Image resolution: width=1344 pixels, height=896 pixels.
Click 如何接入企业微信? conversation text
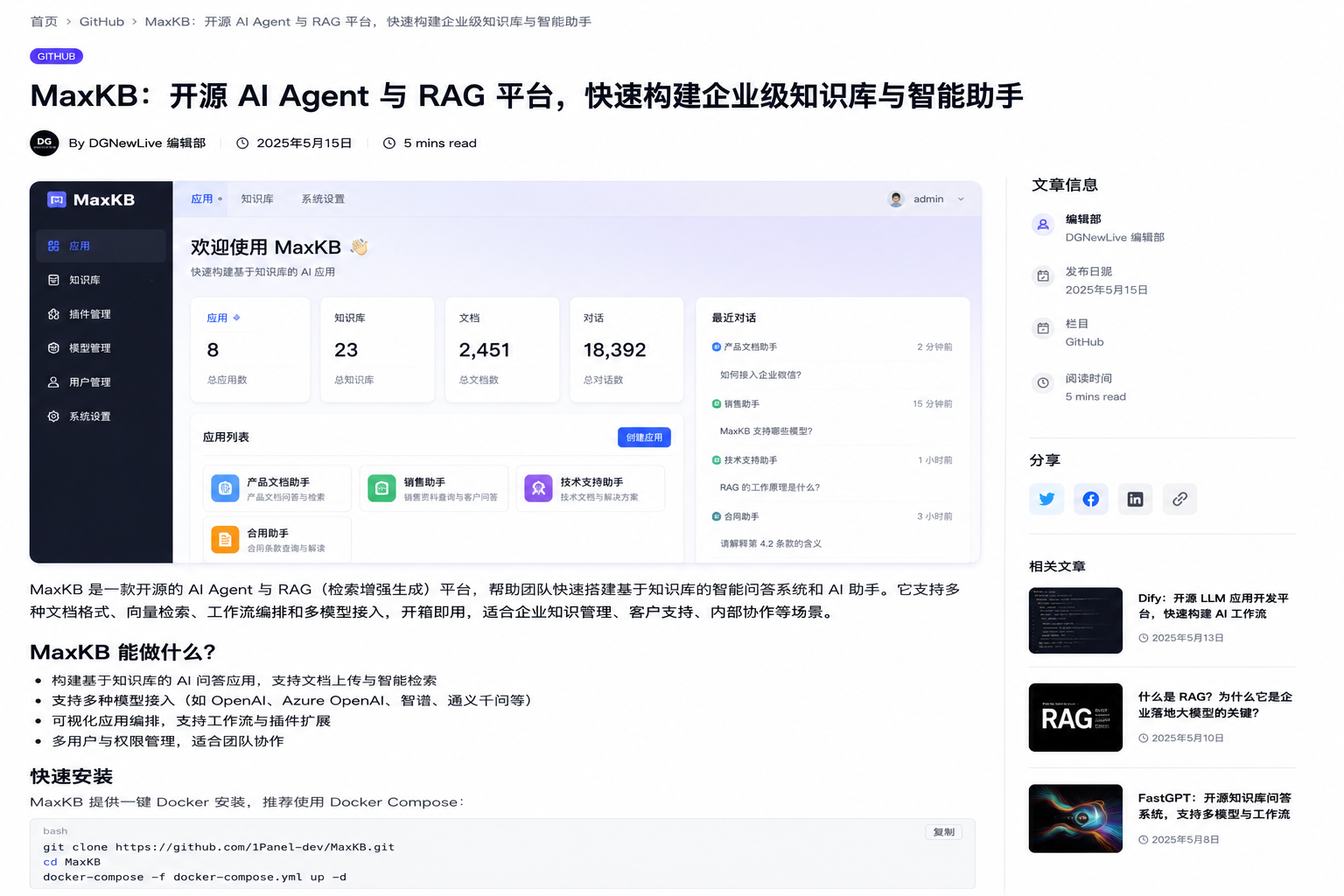(x=760, y=374)
